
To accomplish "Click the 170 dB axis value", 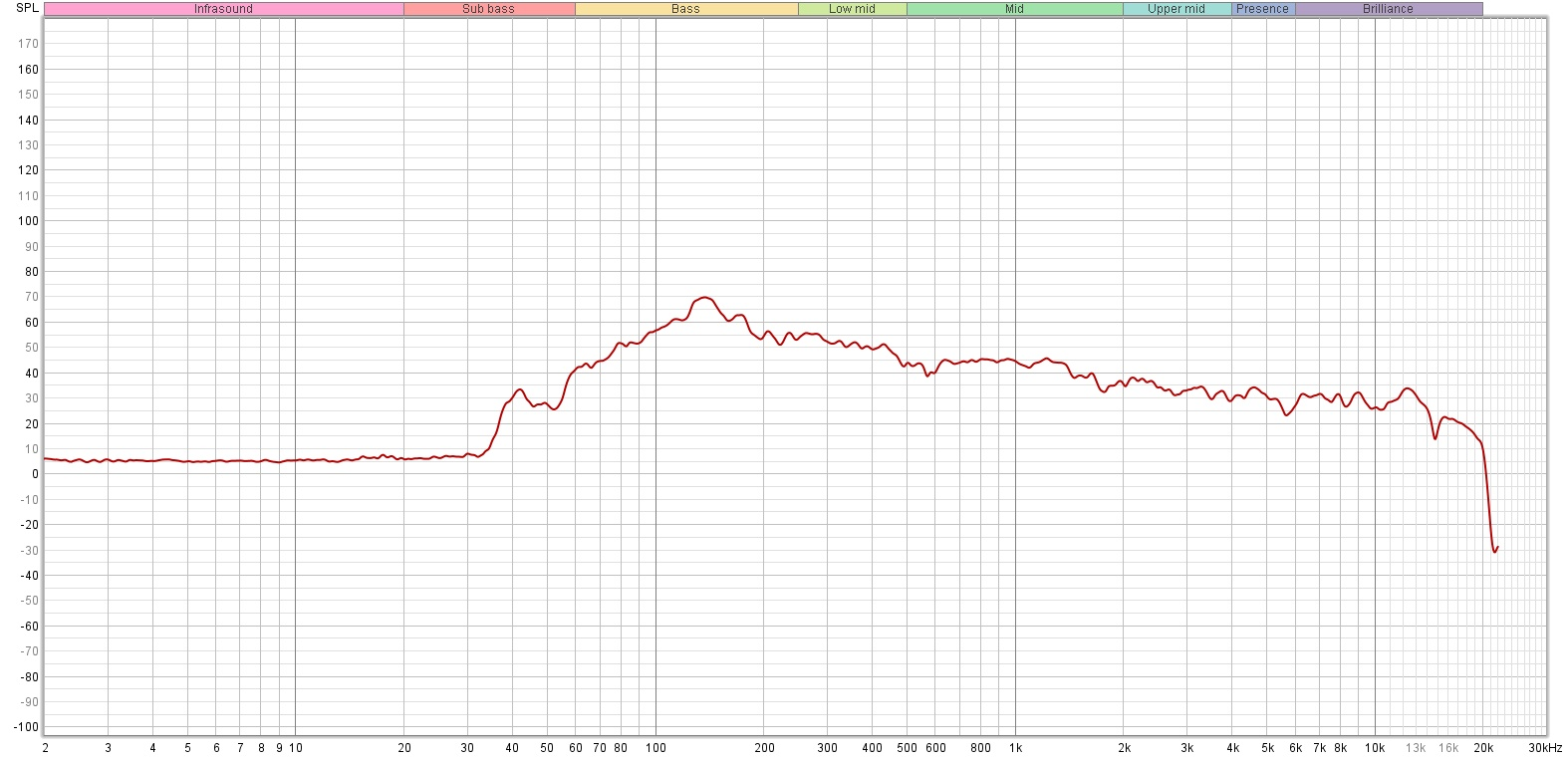I will [29, 44].
